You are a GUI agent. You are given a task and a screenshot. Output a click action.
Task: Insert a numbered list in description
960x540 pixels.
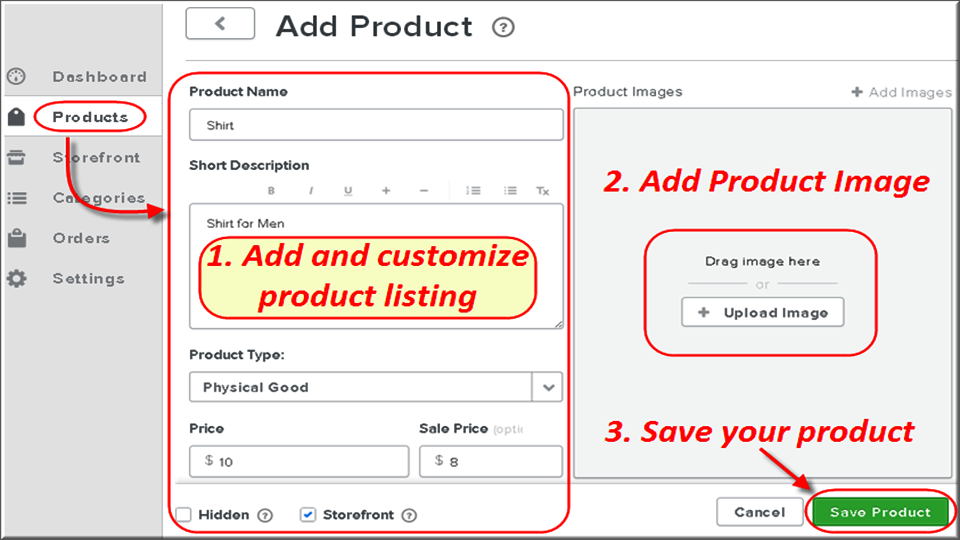click(x=475, y=190)
